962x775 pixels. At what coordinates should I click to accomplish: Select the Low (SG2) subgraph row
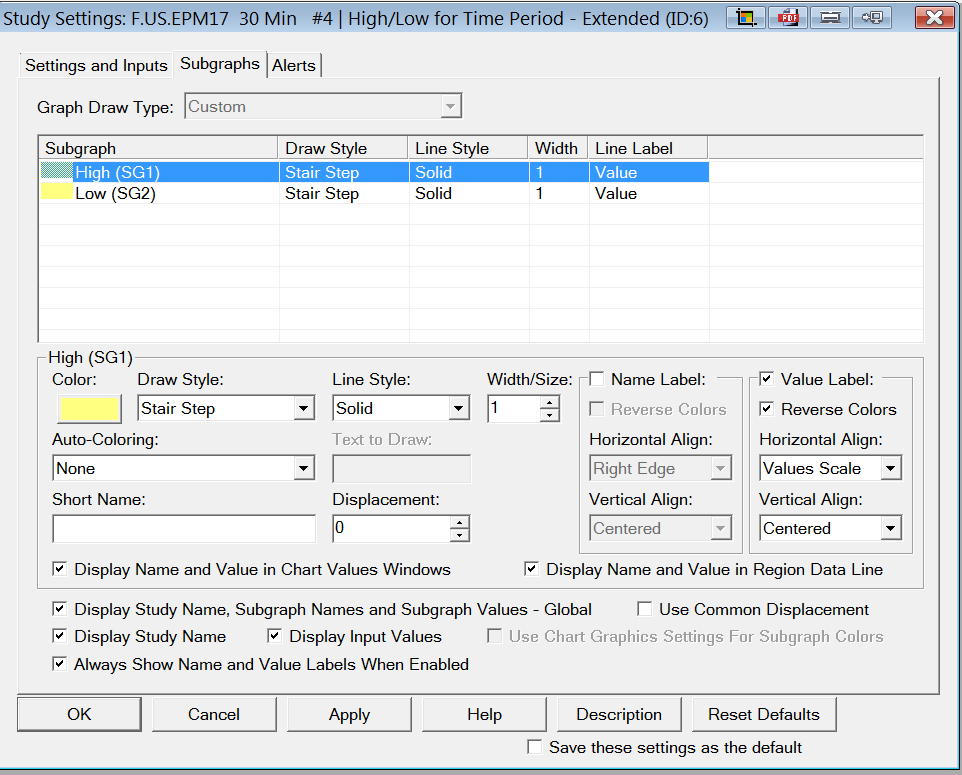coord(374,193)
